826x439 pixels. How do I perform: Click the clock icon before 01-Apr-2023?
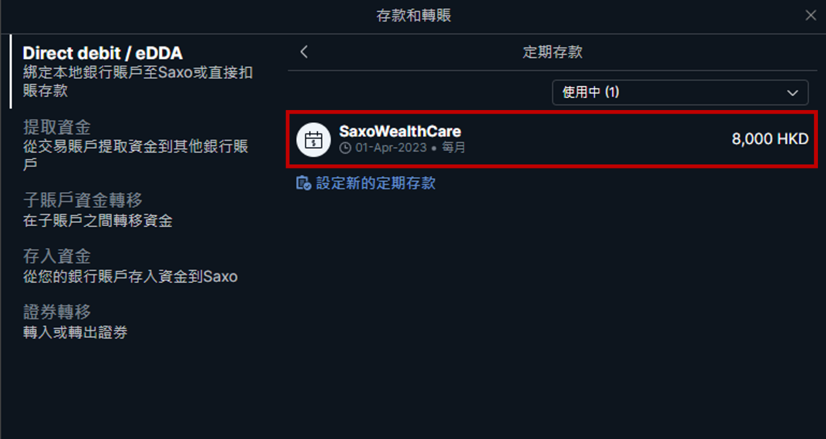point(345,148)
